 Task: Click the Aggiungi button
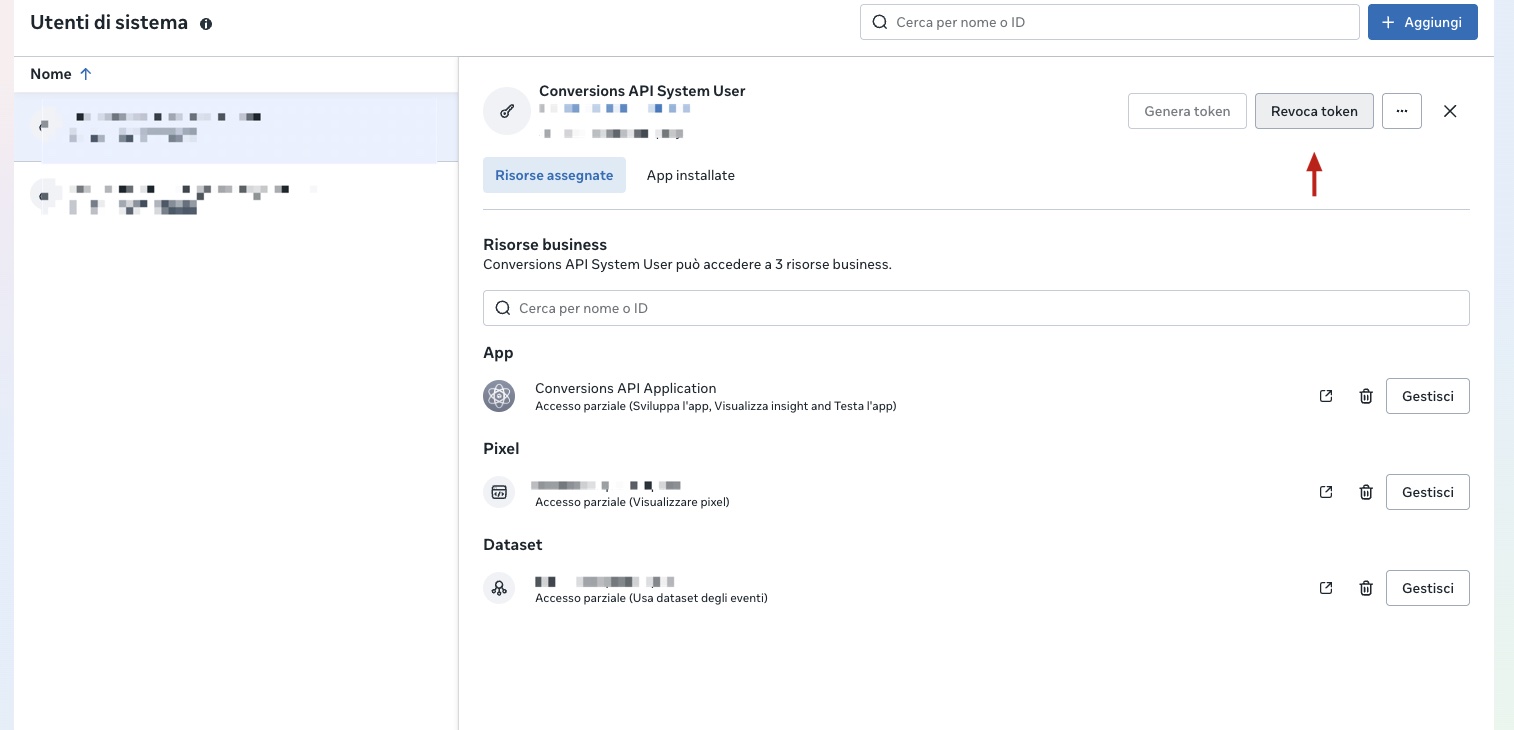[1423, 22]
